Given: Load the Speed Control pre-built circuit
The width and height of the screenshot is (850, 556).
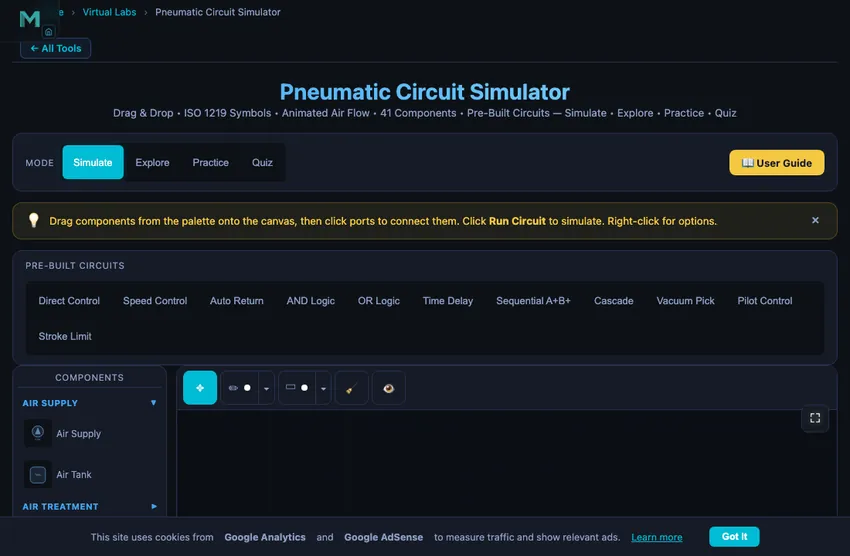Looking at the screenshot, I should 155,301.
